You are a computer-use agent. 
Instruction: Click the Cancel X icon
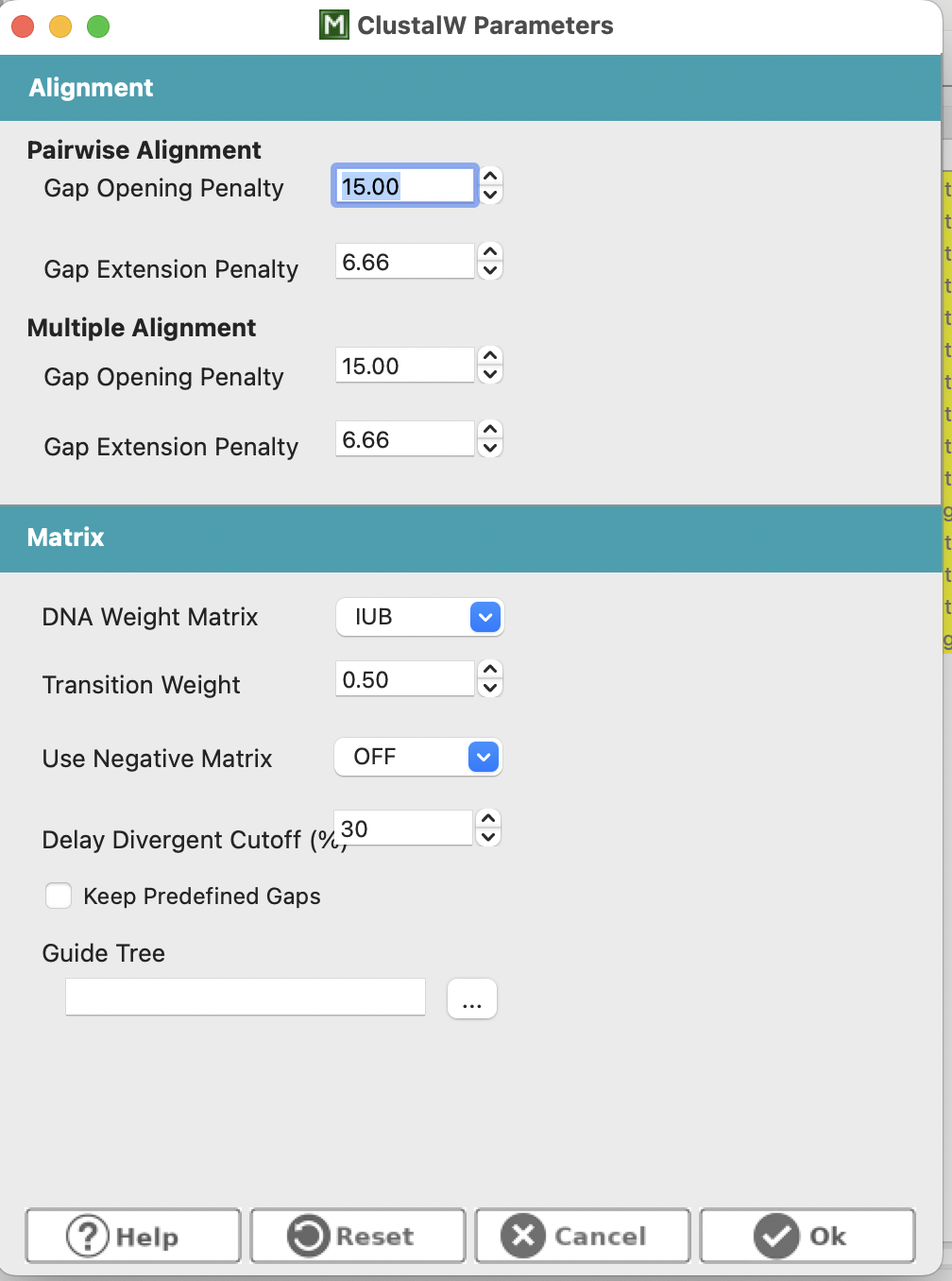[x=523, y=1236]
